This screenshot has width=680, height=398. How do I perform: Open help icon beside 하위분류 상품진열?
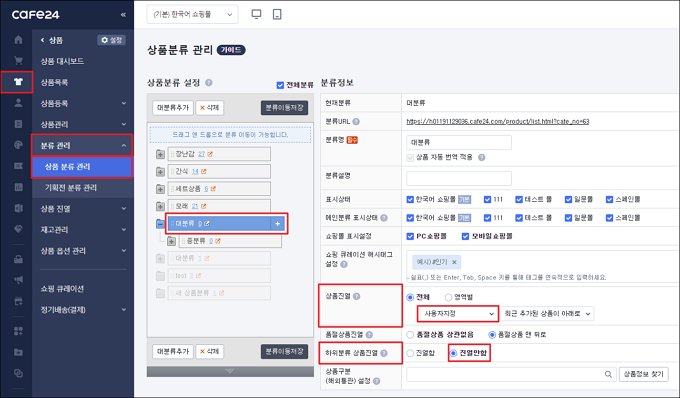pyautogui.click(x=384, y=353)
